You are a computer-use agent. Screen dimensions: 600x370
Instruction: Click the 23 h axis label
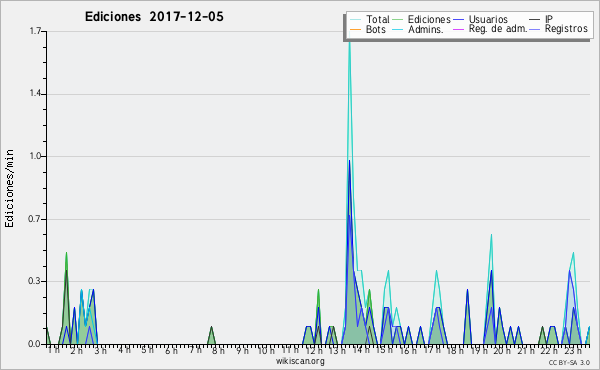pyautogui.click(x=573, y=350)
